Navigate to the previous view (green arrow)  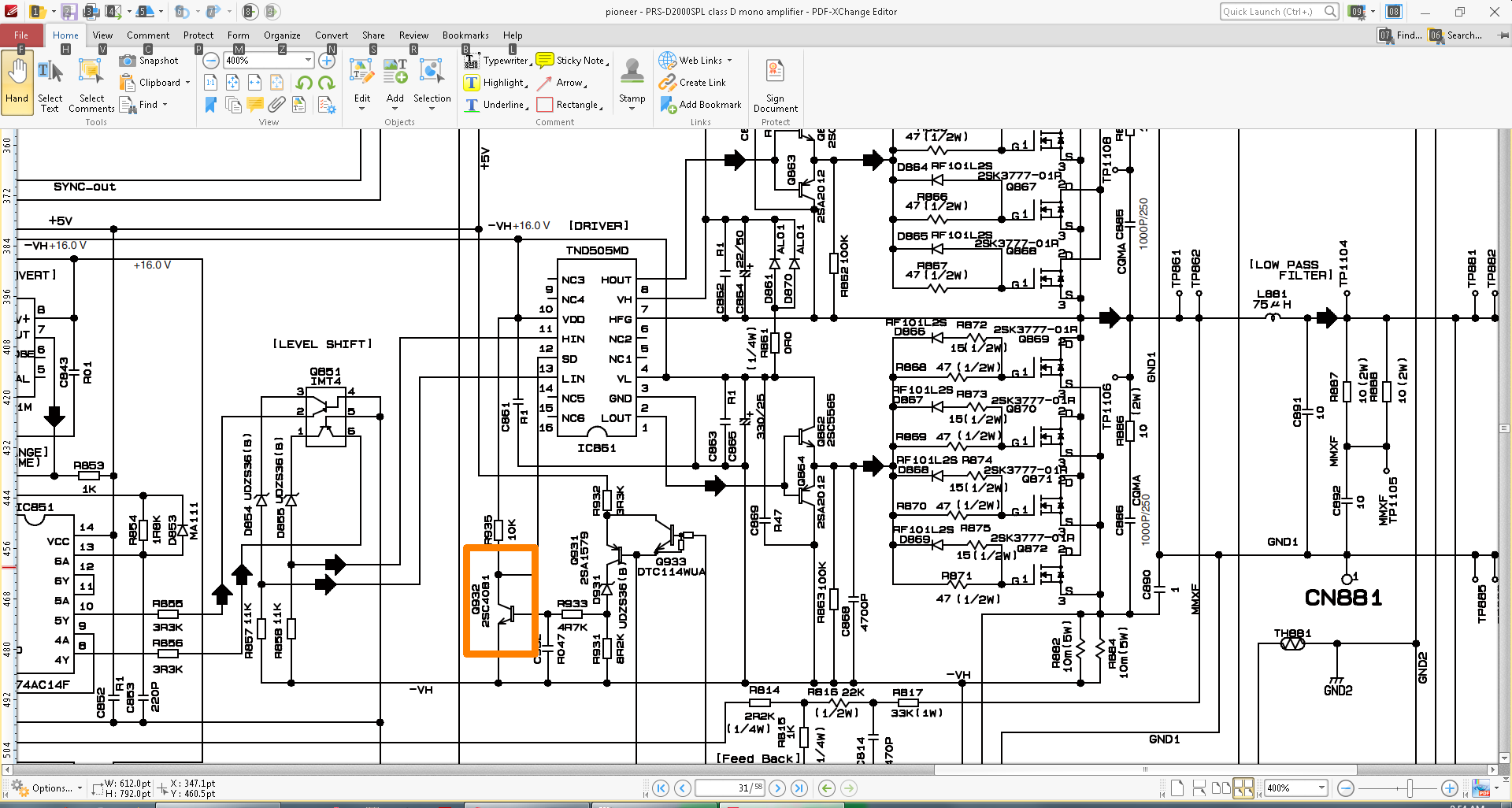[826, 788]
